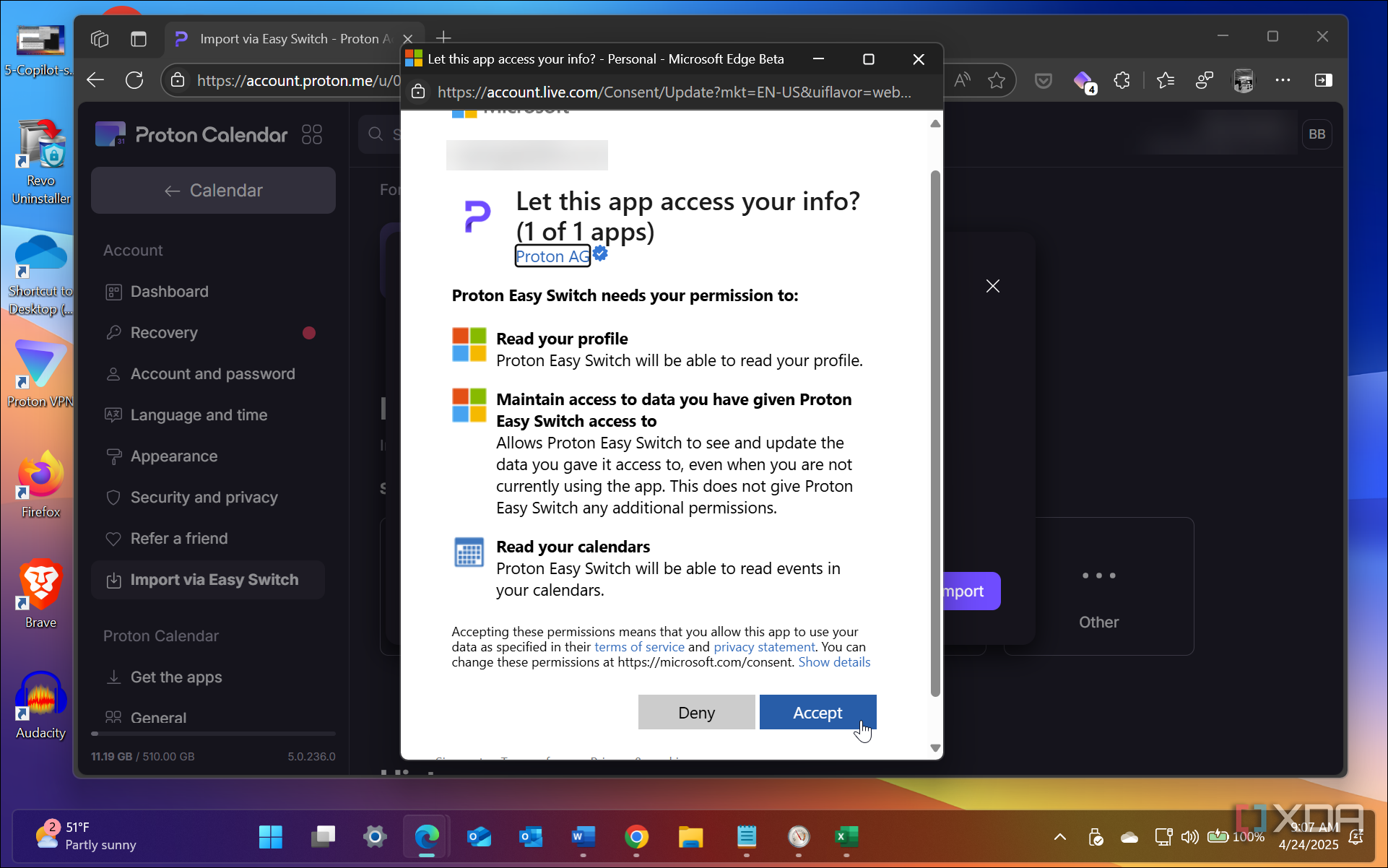This screenshot has height=868, width=1388.
Task: Open the terms of service link
Action: pos(639,647)
